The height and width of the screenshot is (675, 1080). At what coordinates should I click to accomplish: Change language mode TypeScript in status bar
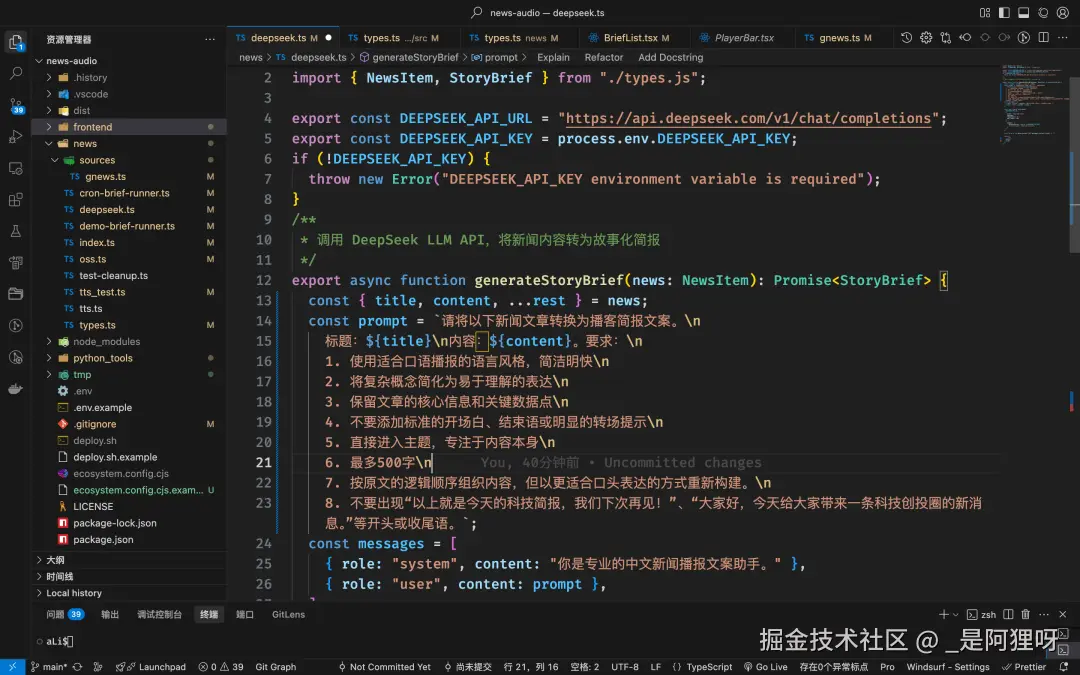coord(709,667)
